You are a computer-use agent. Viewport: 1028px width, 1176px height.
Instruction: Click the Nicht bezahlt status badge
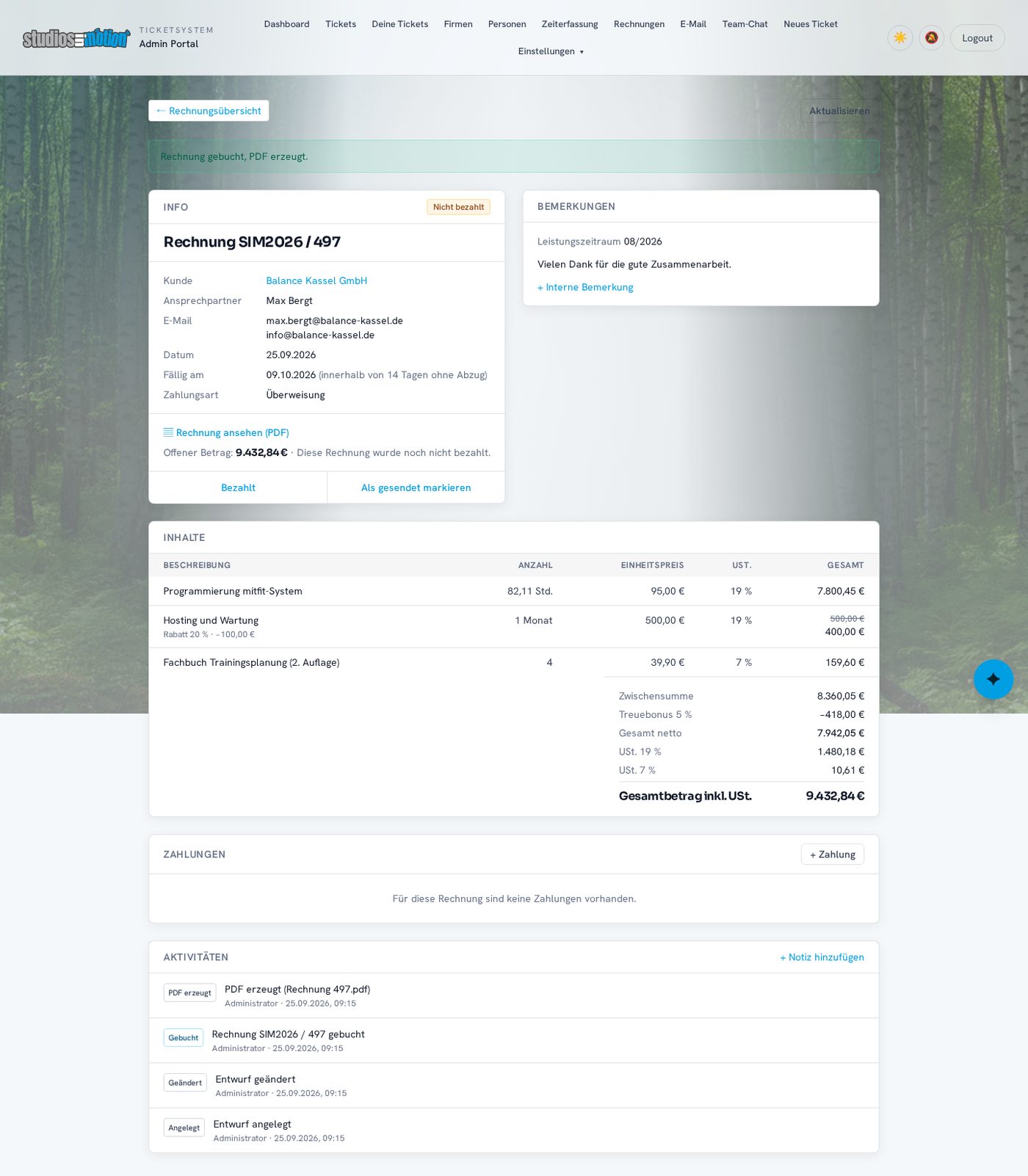[x=458, y=207]
